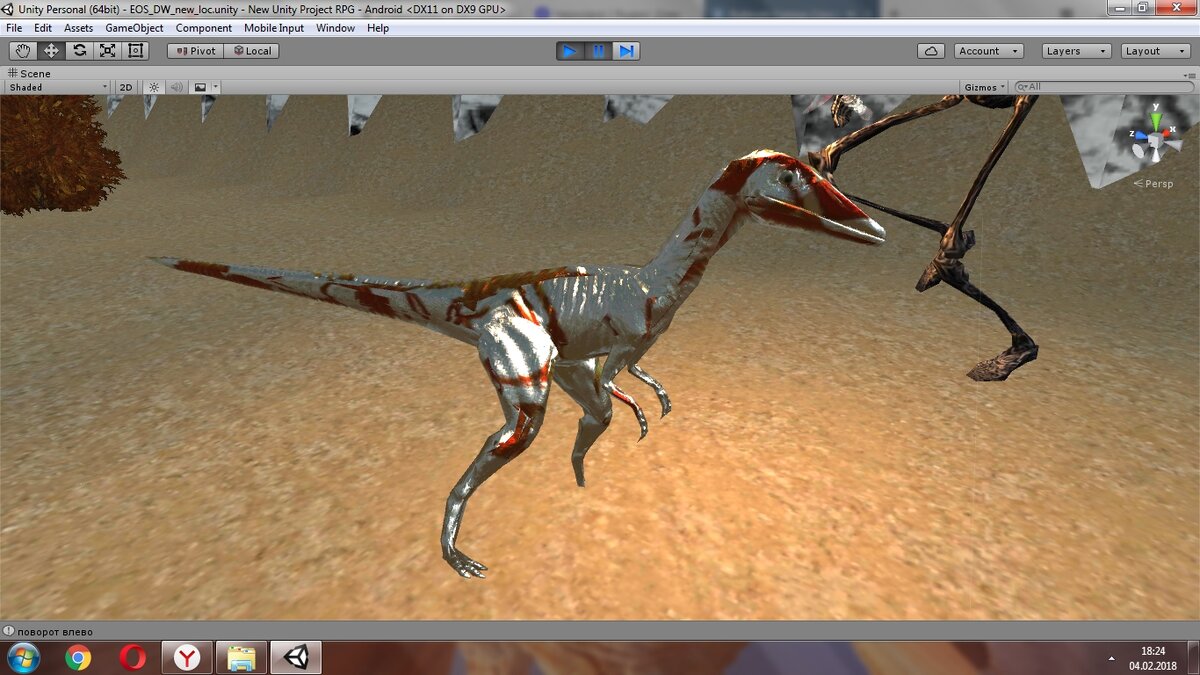Toggle scene effects image icon
This screenshot has height=675, width=1200.
click(x=200, y=87)
